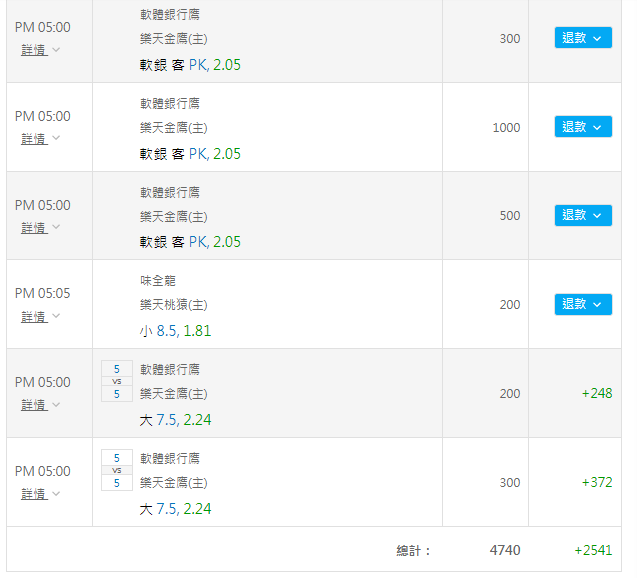Click the 味全龍 team name
The image size is (637, 578).
[158, 281]
